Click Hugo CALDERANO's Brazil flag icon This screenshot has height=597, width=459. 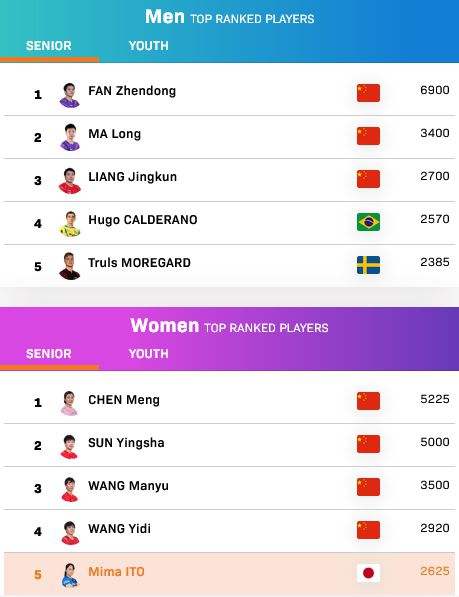(x=368, y=222)
